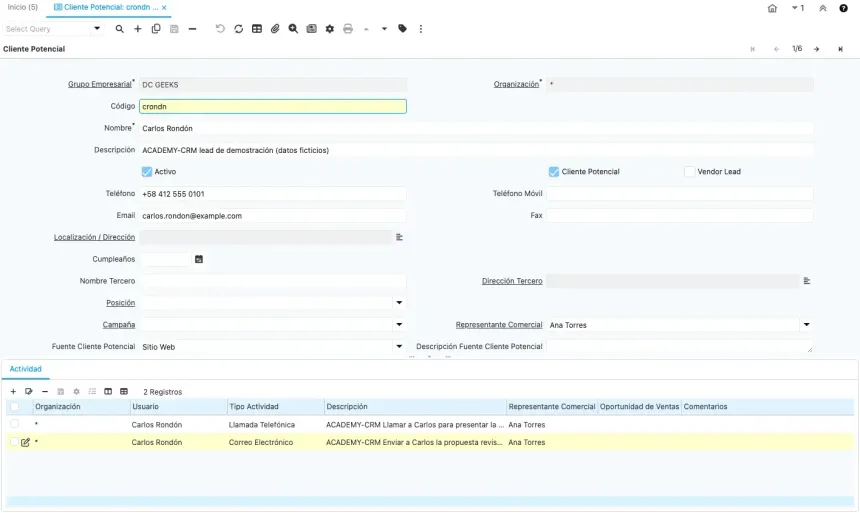
Task: Toggle the Actividad form layout icon
Action: point(108,391)
